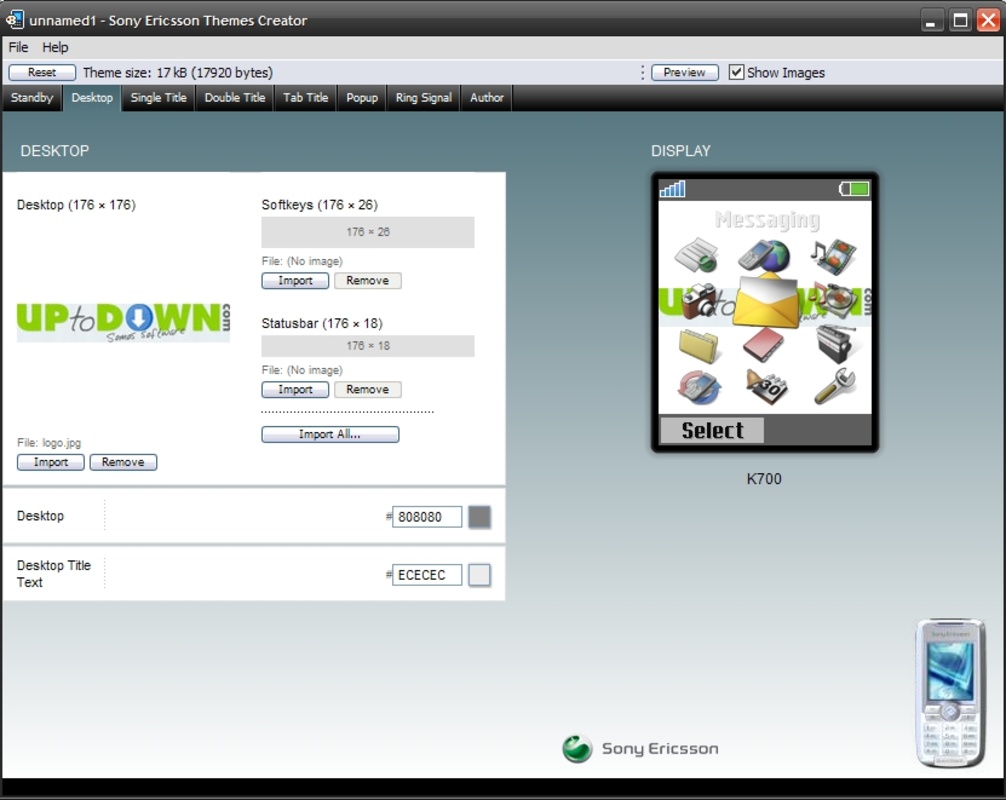Click the Messaging envelope icon in the phone preview
The width and height of the screenshot is (1006, 800).
tap(766, 300)
